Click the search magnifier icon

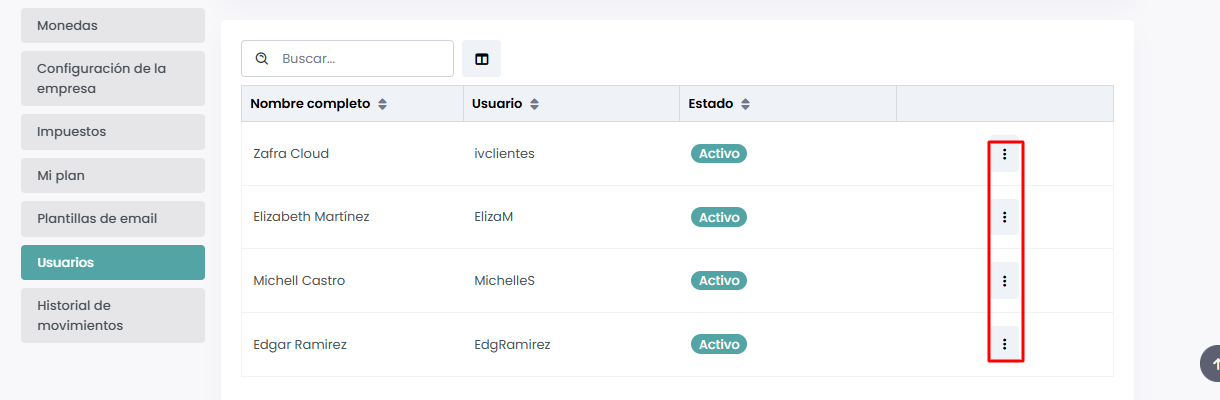click(x=262, y=59)
